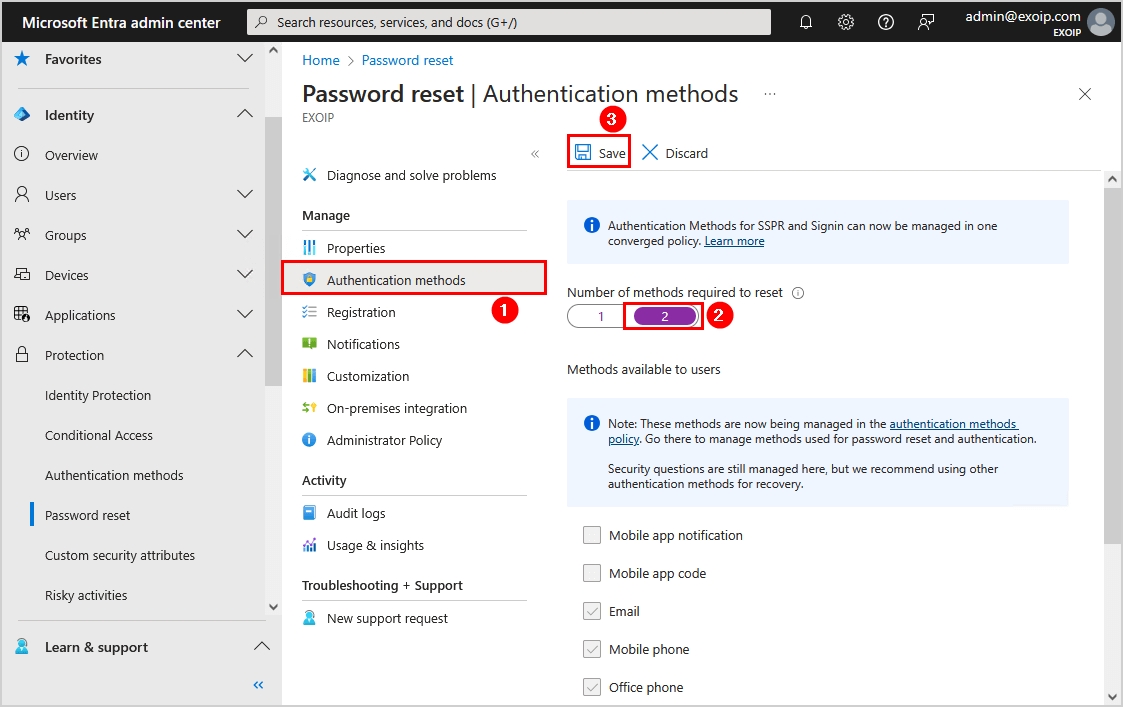Save the authentication methods changes
This screenshot has width=1123, height=707.
599,152
